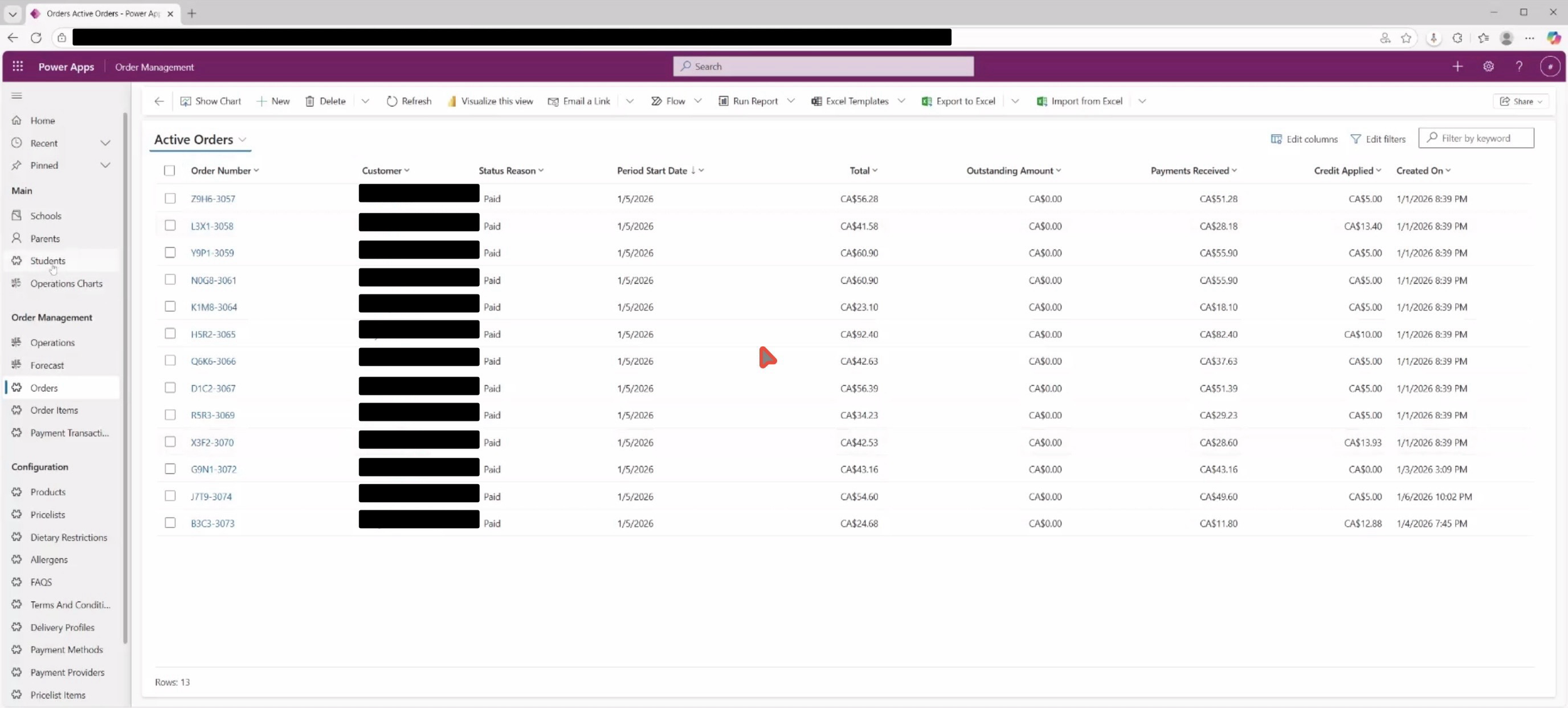1568x708 pixels.
Task: Click Export to Excel icon
Action: [926, 101]
